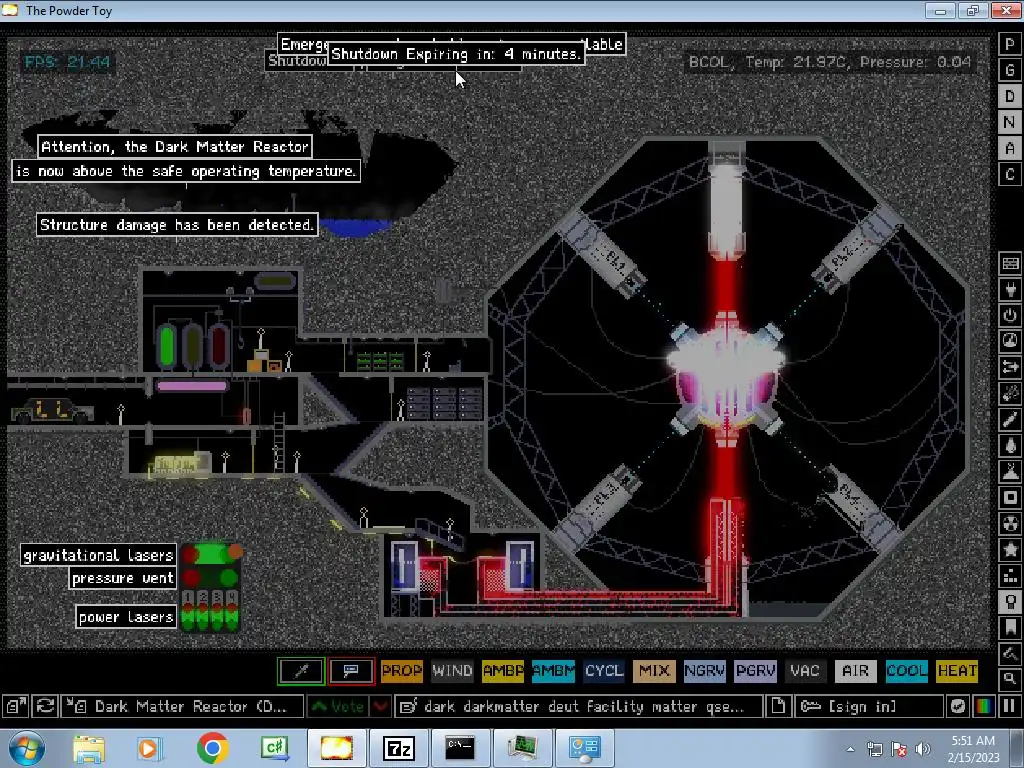The width and height of the screenshot is (1024, 768).
Task: Open the Decoration tools (brush icon)
Action: (1010, 653)
